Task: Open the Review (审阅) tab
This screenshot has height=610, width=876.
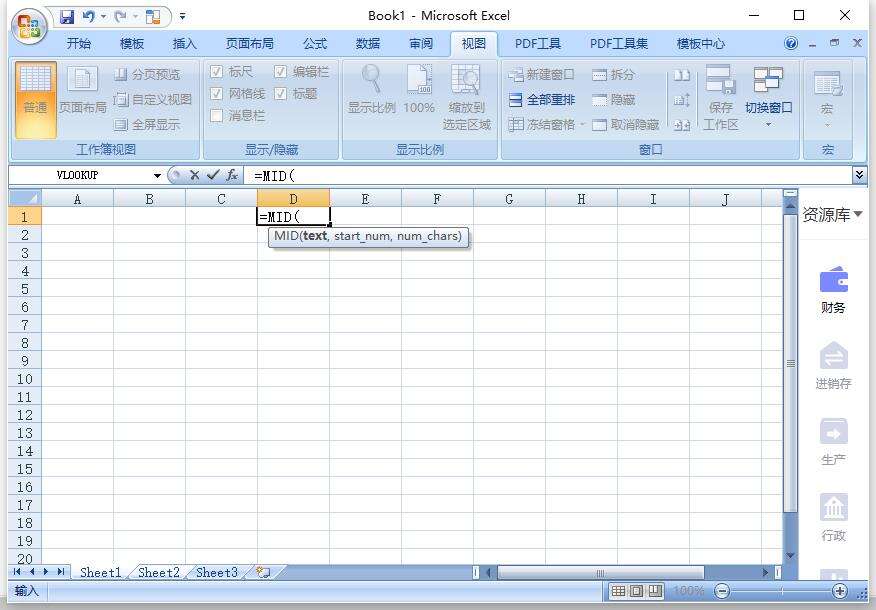Action: [x=421, y=44]
